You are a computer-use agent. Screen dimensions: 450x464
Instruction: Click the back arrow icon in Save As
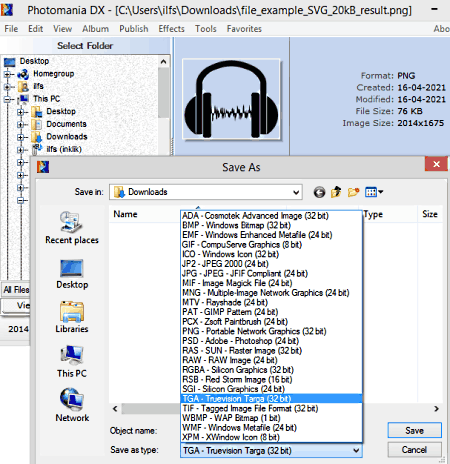click(x=319, y=192)
